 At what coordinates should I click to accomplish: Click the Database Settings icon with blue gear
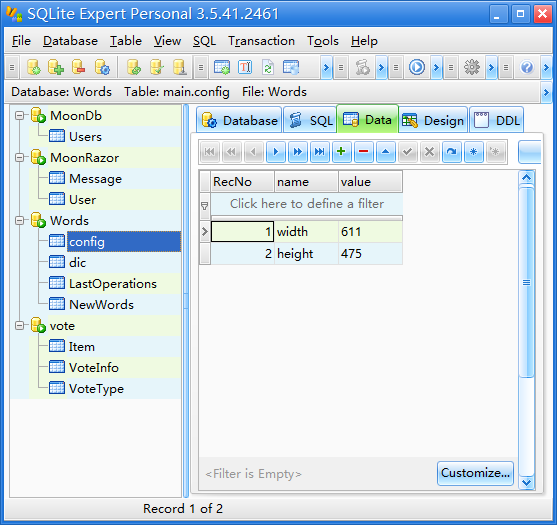[102, 67]
